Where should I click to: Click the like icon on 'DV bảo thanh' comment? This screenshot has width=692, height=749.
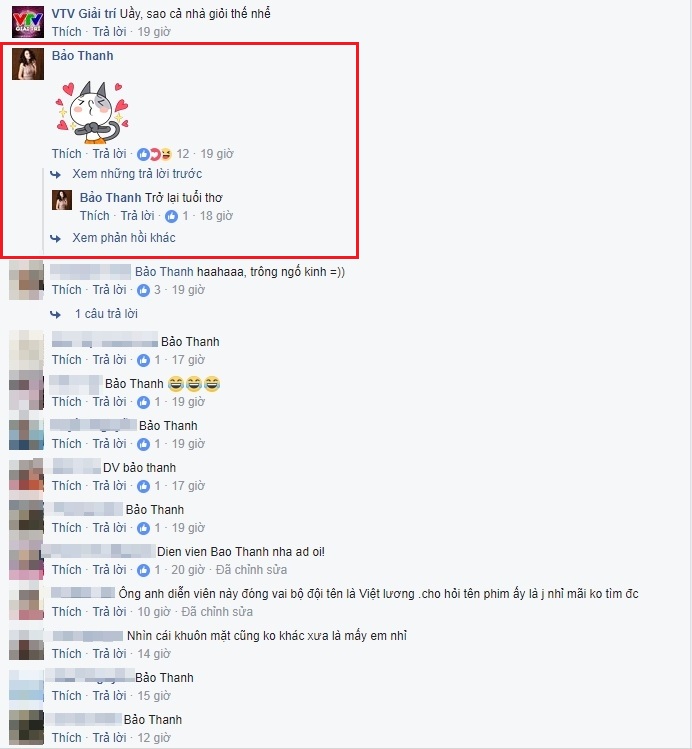(x=143, y=486)
